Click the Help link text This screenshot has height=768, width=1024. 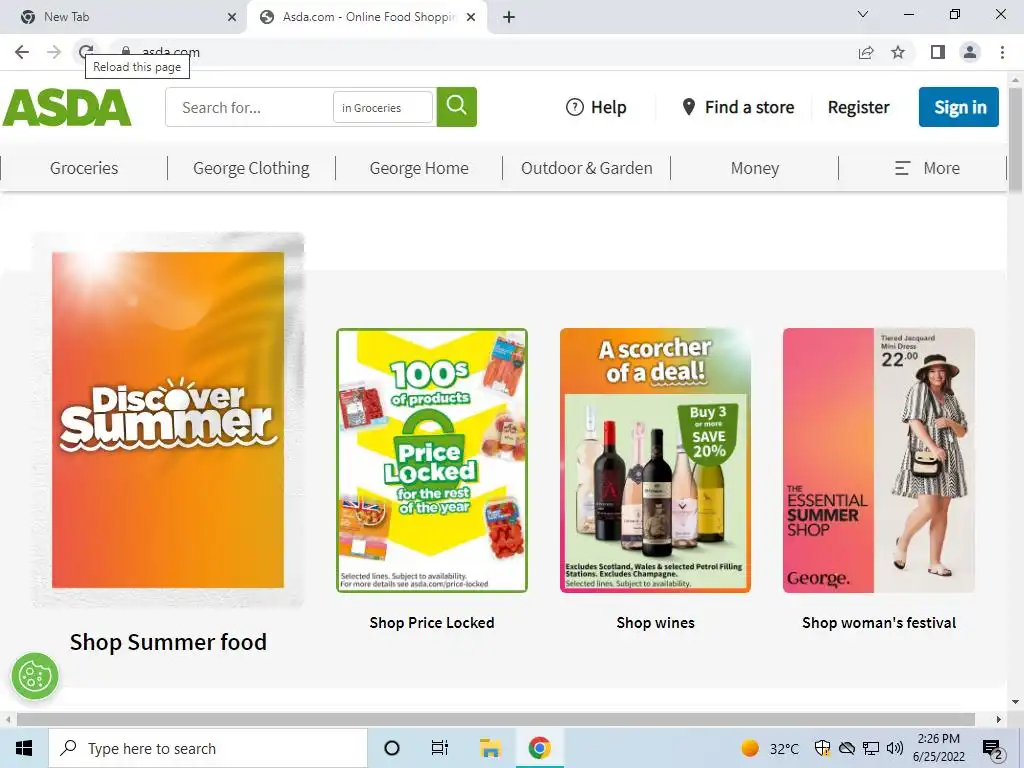click(609, 107)
